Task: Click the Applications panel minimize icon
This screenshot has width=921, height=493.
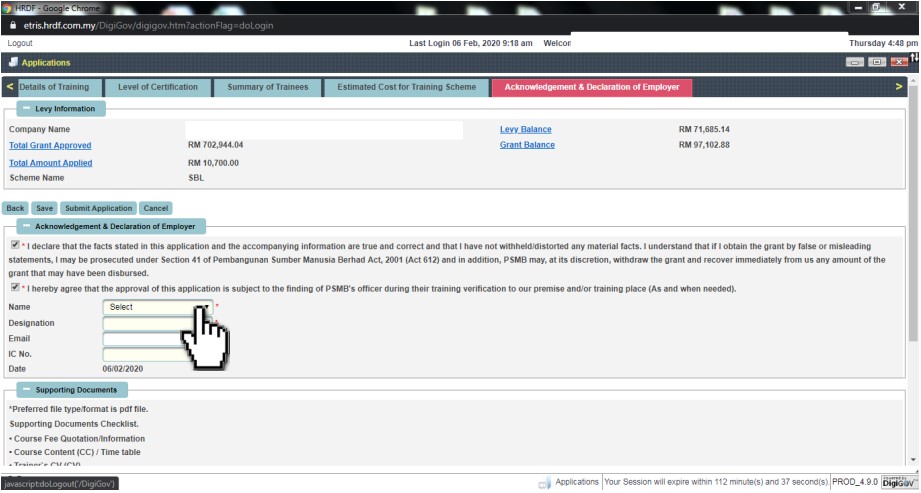Action: (x=853, y=62)
